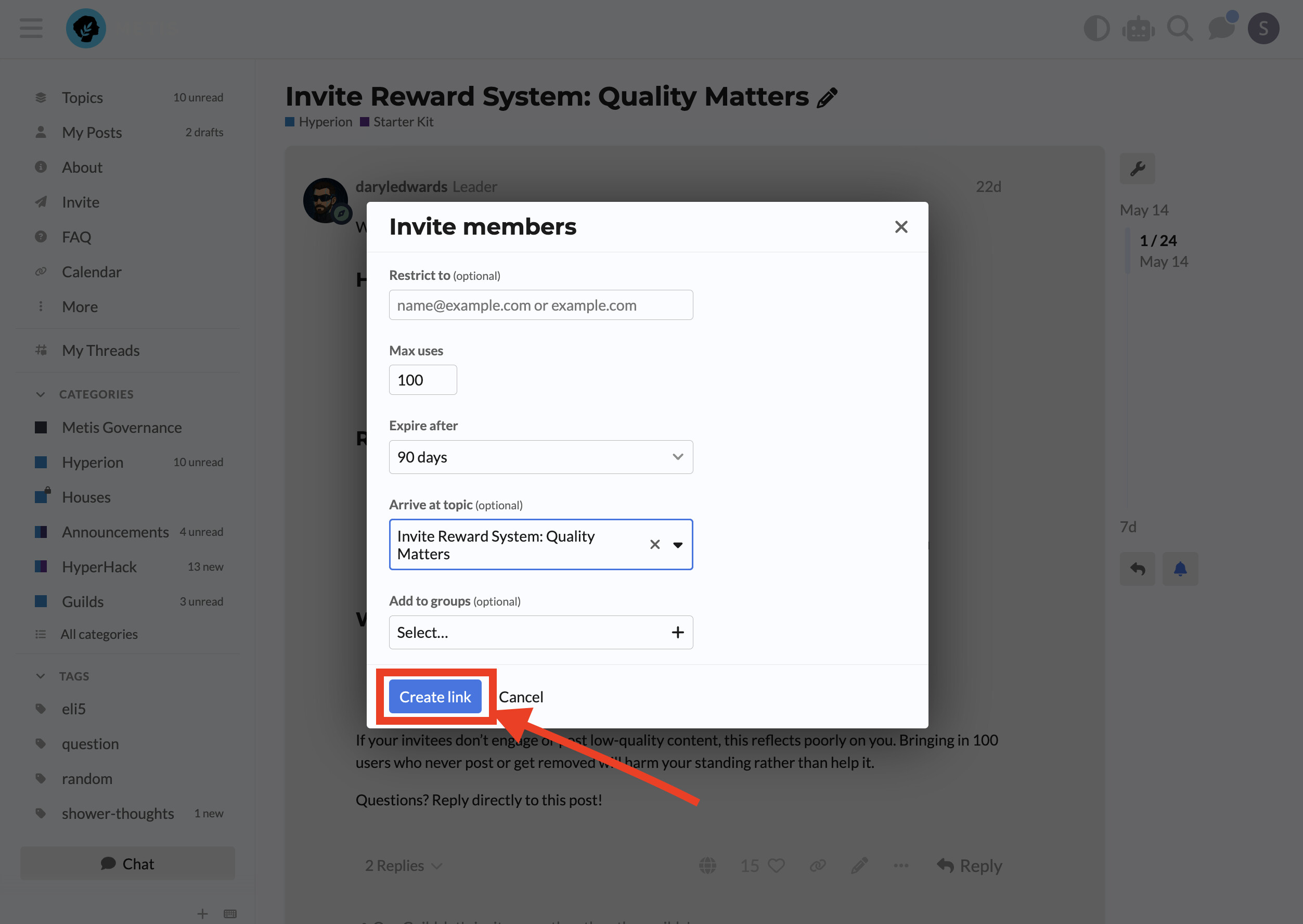This screenshot has width=1303, height=924.
Task: Open the Calendar sidebar item
Action: (92, 272)
